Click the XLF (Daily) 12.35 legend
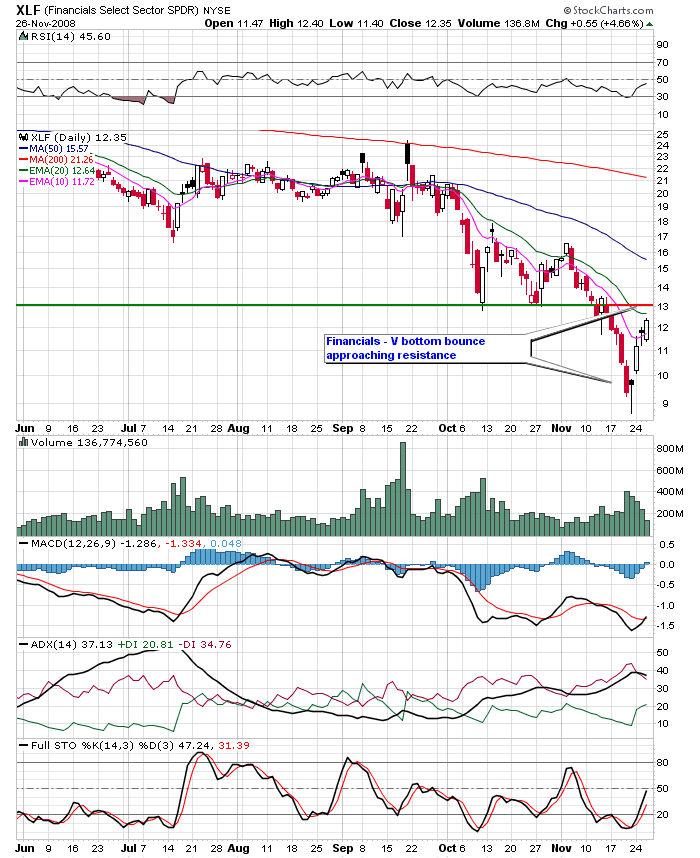The height and width of the screenshot is (858, 700). click(79, 137)
